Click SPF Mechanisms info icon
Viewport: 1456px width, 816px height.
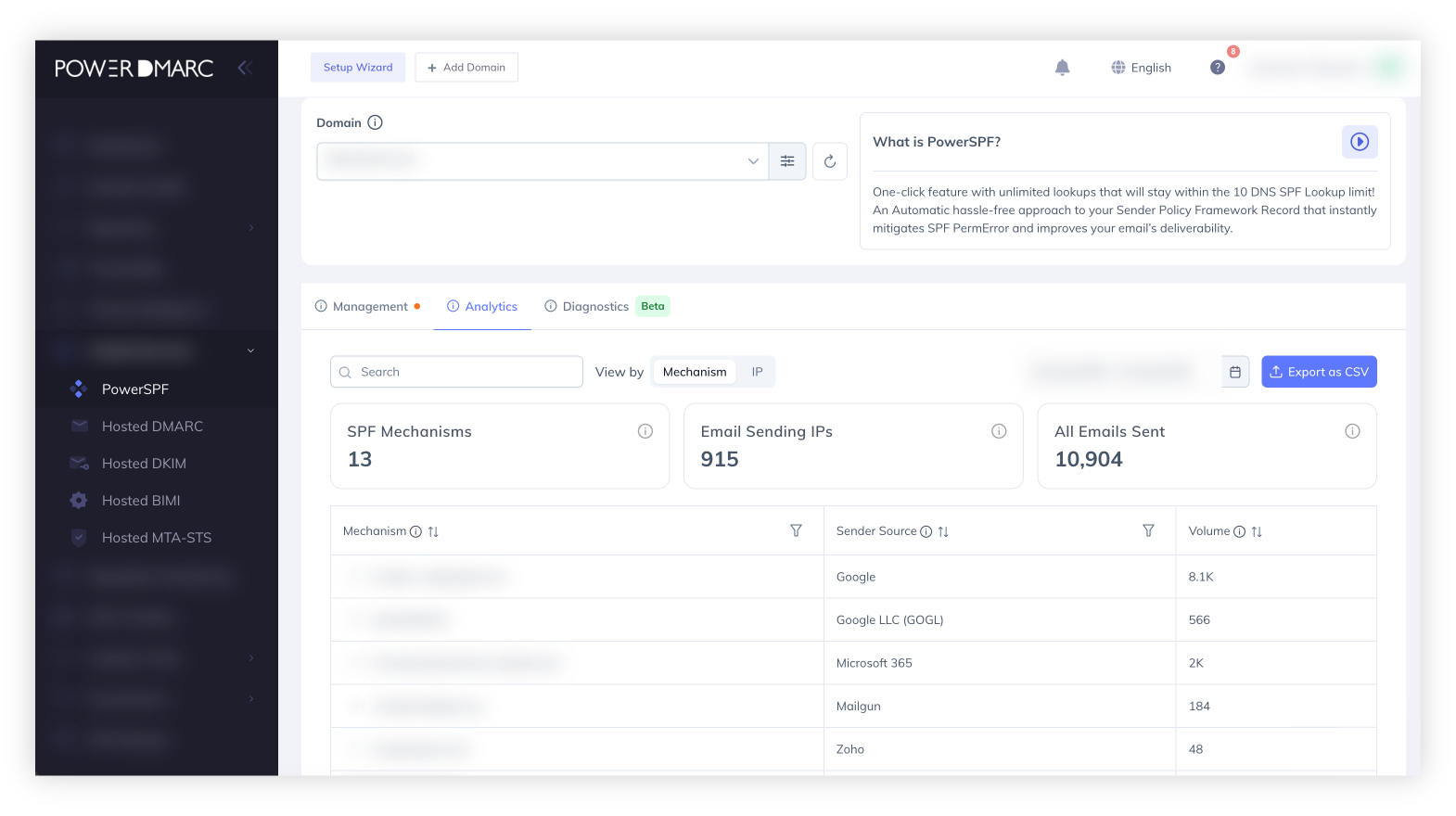pyautogui.click(x=645, y=431)
